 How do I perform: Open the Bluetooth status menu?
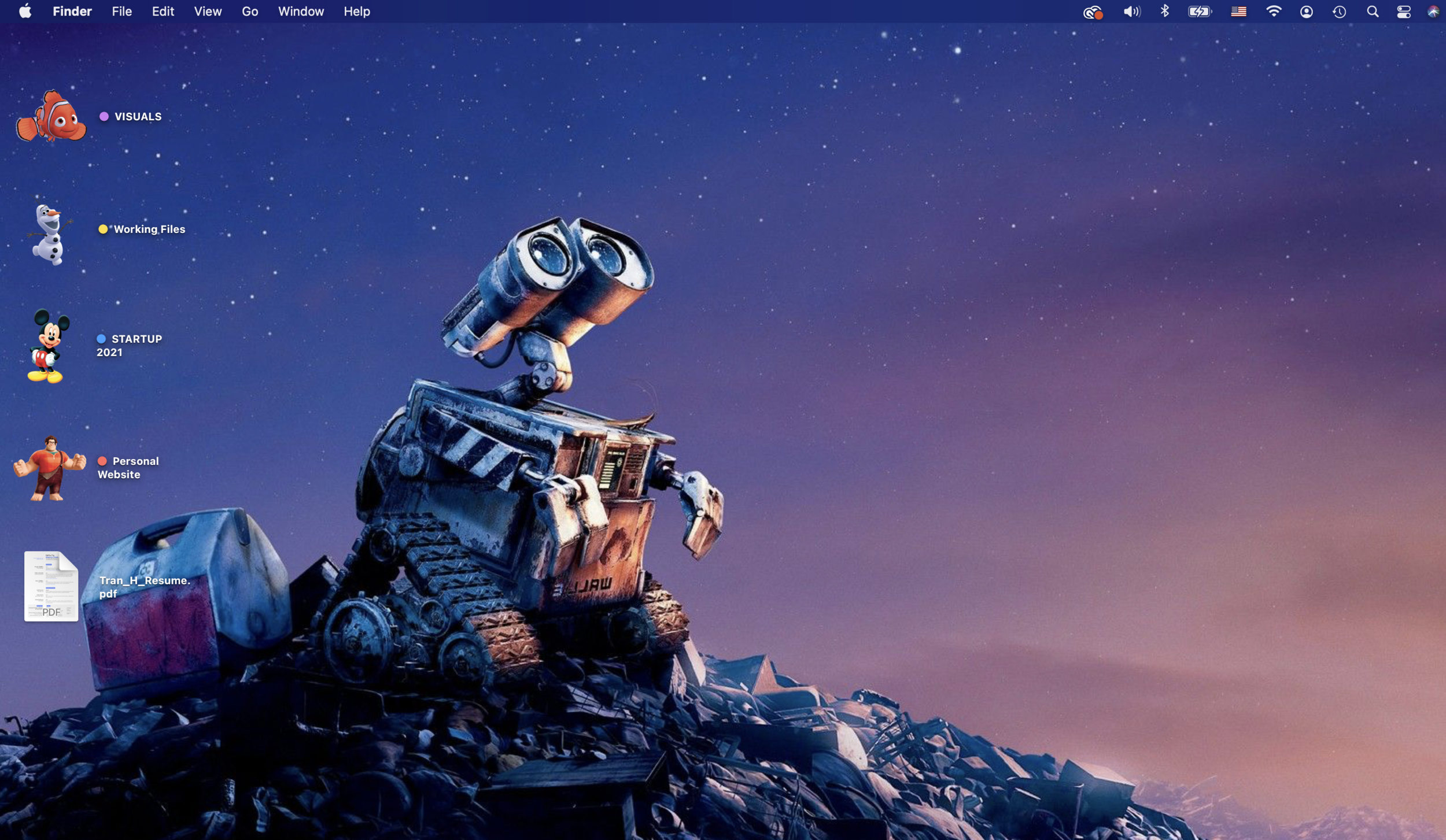pos(1164,12)
